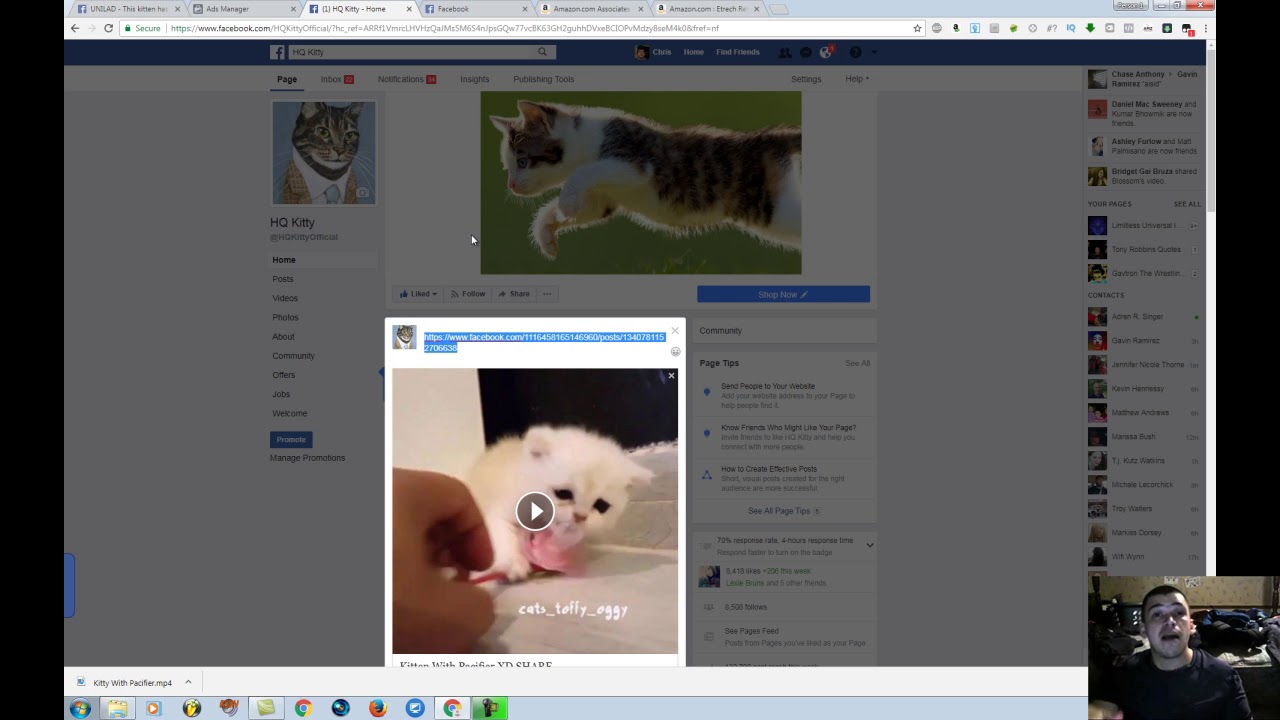
Task: Click the Shop Now button
Action: pos(783,294)
